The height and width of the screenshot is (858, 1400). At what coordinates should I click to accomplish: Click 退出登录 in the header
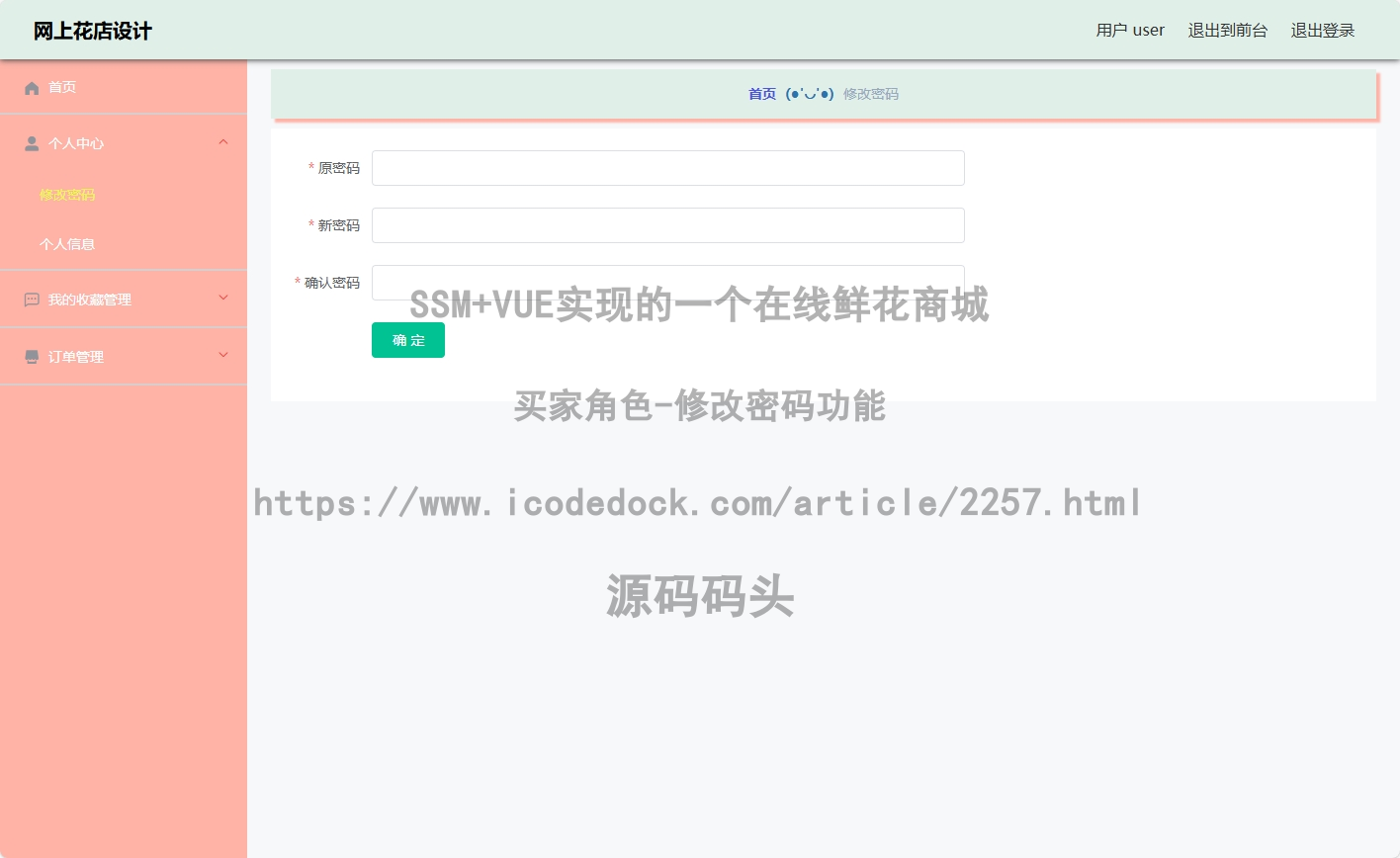pos(1323,31)
